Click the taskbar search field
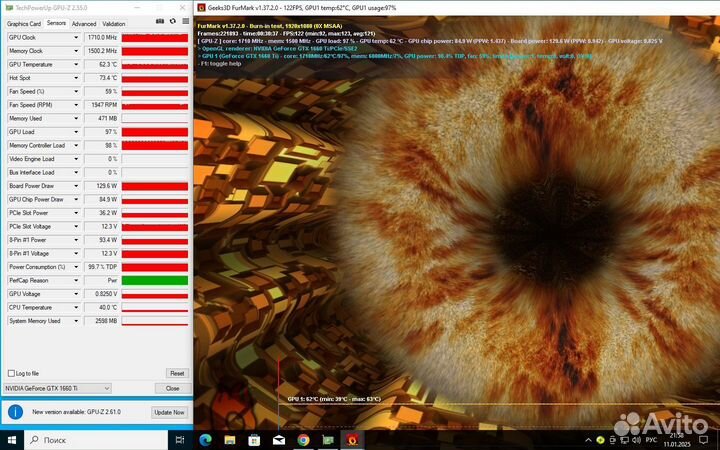Viewport: 720px width, 450px height. click(x=100, y=440)
